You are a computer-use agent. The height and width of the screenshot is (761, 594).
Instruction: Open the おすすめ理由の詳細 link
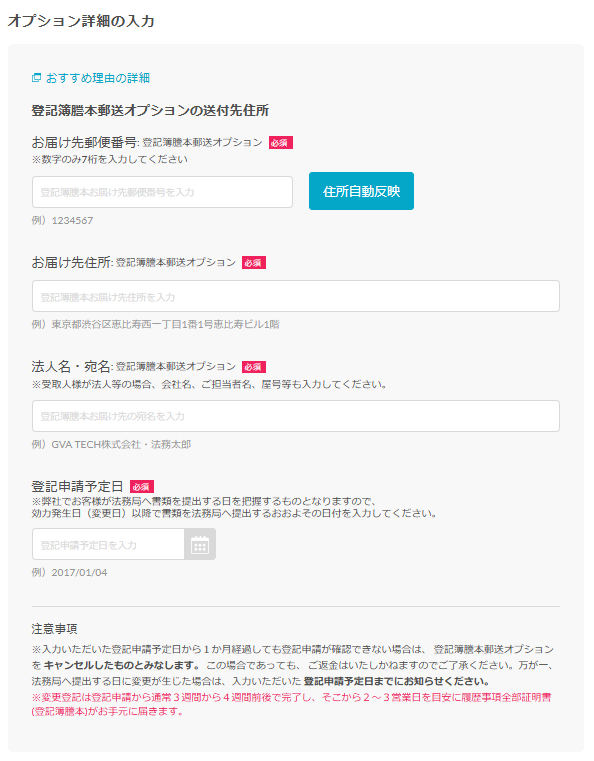(x=98, y=78)
